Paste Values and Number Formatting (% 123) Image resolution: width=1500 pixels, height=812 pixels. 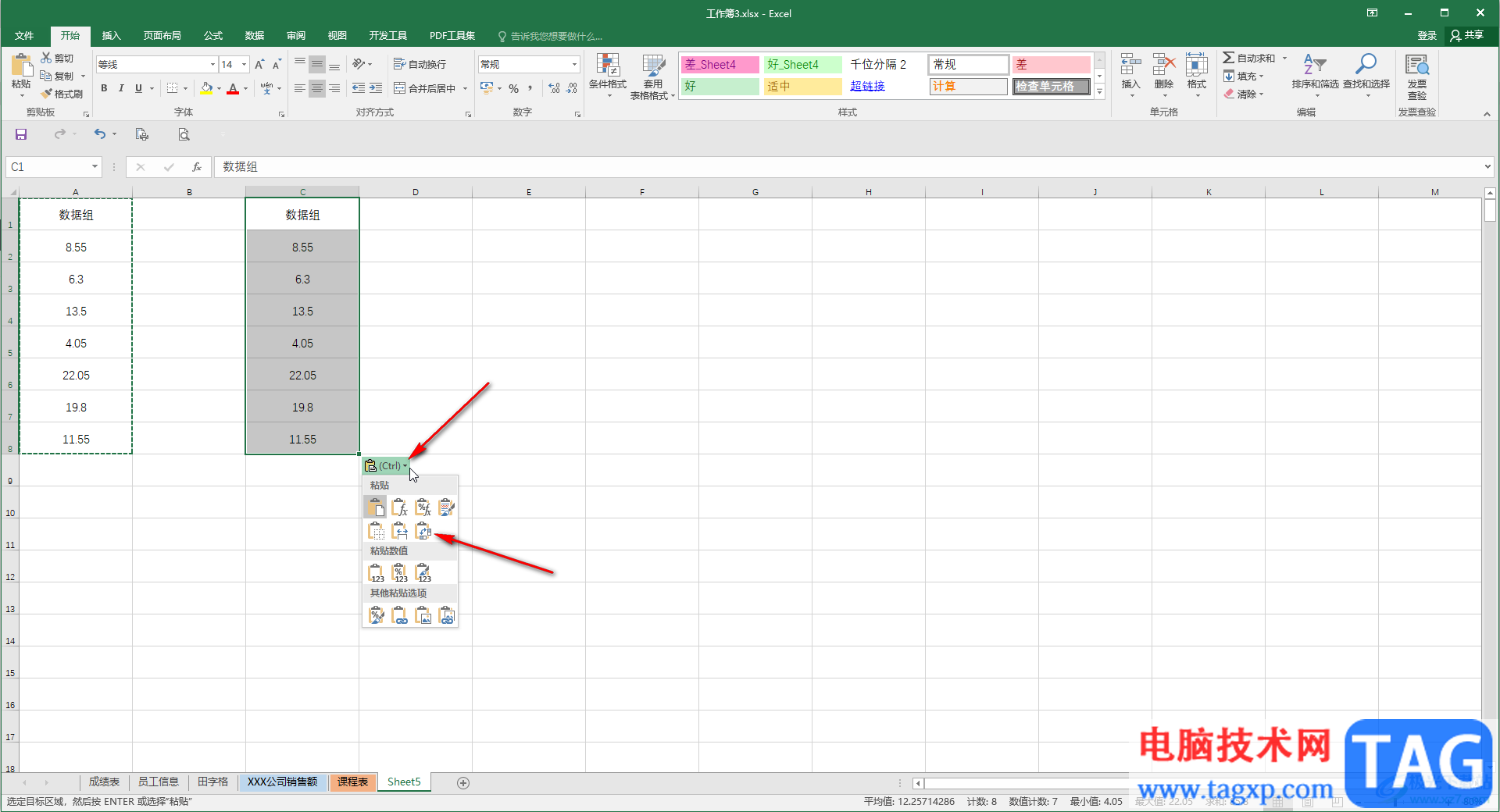pyautogui.click(x=400, y=573)
